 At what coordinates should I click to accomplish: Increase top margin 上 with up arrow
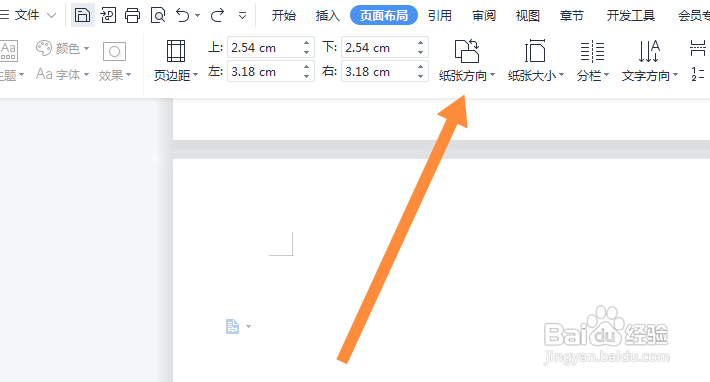[307, 43]
